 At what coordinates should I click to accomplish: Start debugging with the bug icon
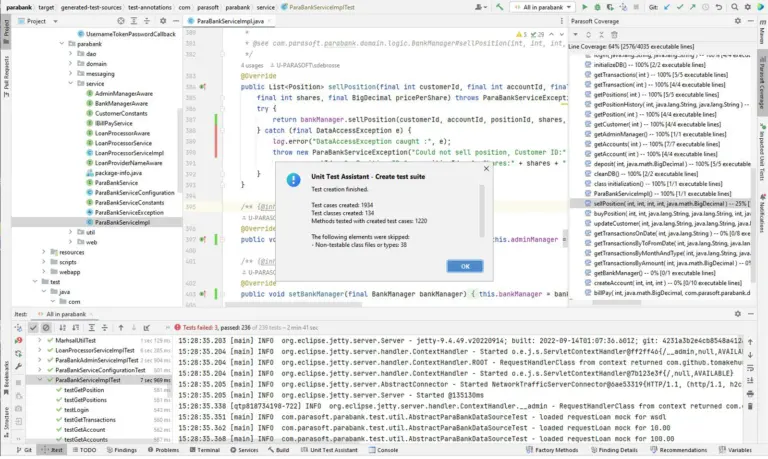click(597, 7)
